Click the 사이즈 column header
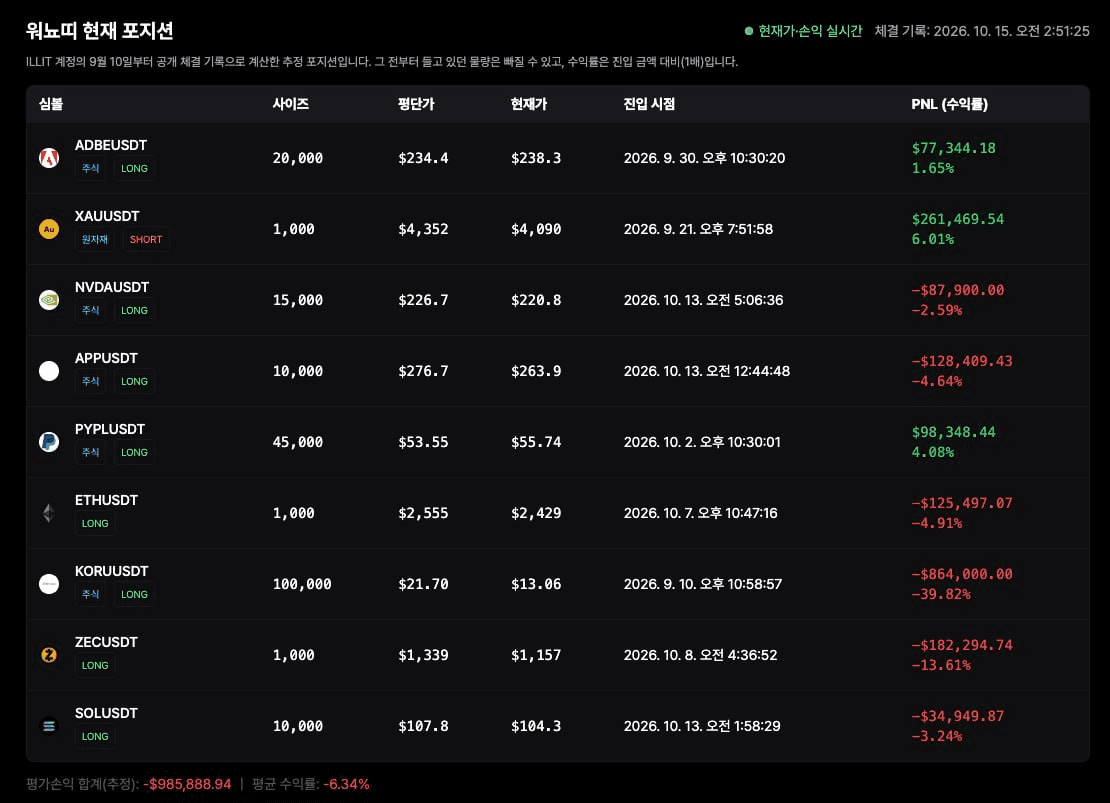 coord(291,104)
